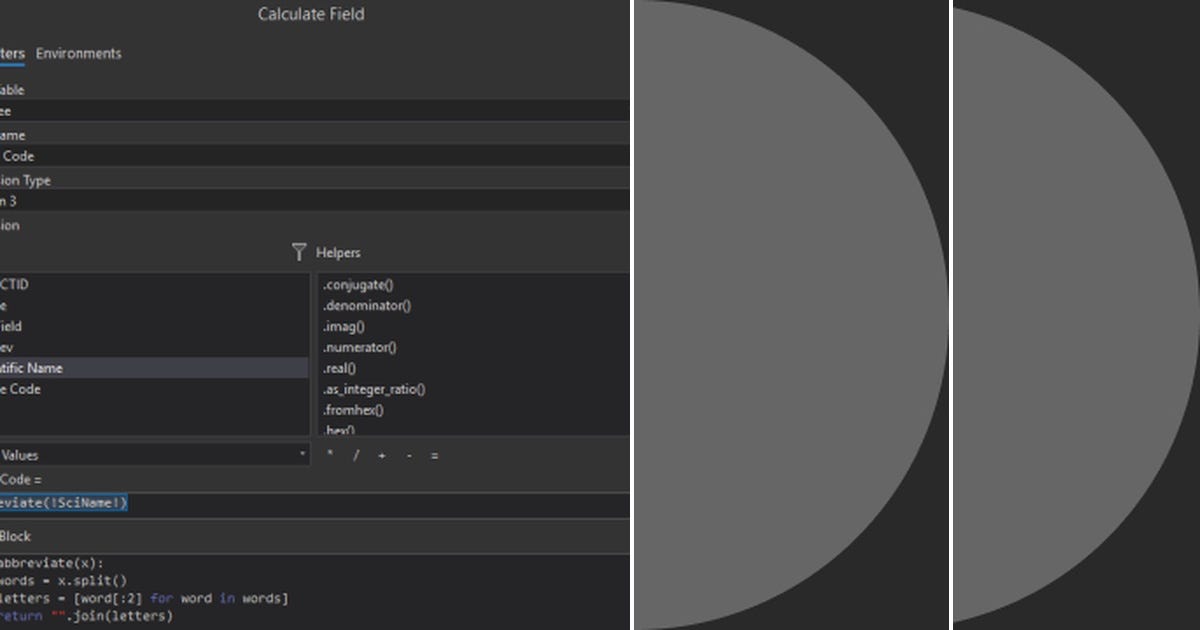
Task: Click inside the Code Block editor
Action: 300,590
